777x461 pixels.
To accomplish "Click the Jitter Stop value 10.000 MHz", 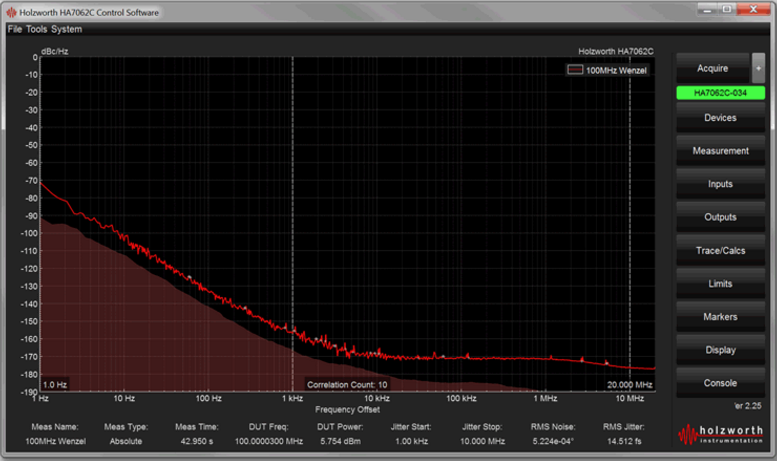I will pos(482,441).
